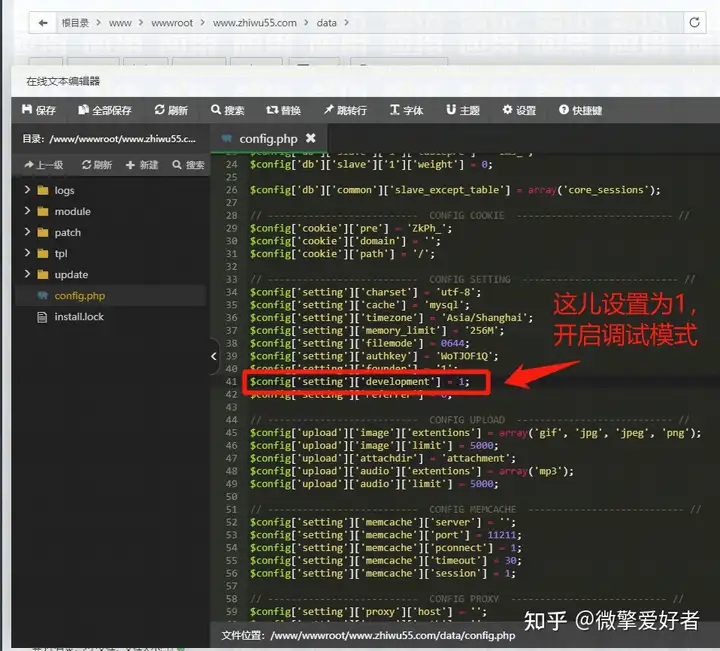Click www.zhiwu55.com in the breadcrumb path
The height and width of the screenshot is (651, 720).
(x=255, y=23)
